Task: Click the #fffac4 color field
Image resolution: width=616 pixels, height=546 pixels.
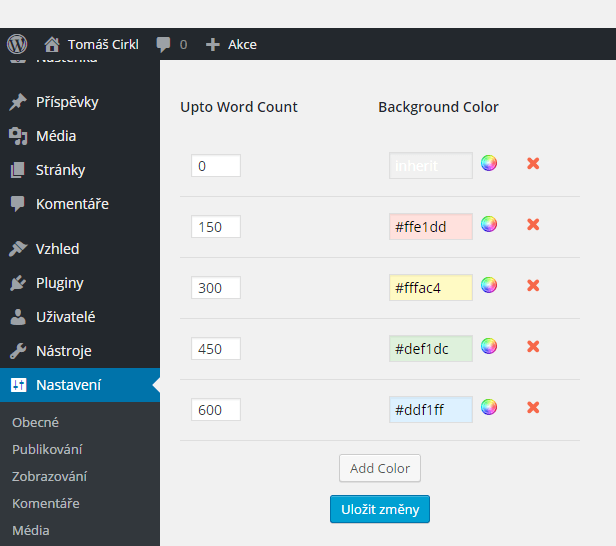Action: pyautogui.click(x=431, y=288)
